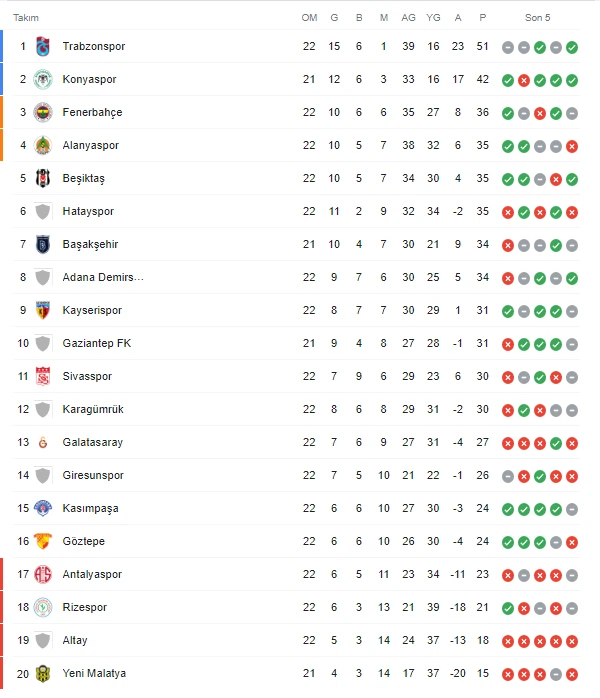Click the P points column header
This screenshot has width=600, height=698.
(483, 18)
